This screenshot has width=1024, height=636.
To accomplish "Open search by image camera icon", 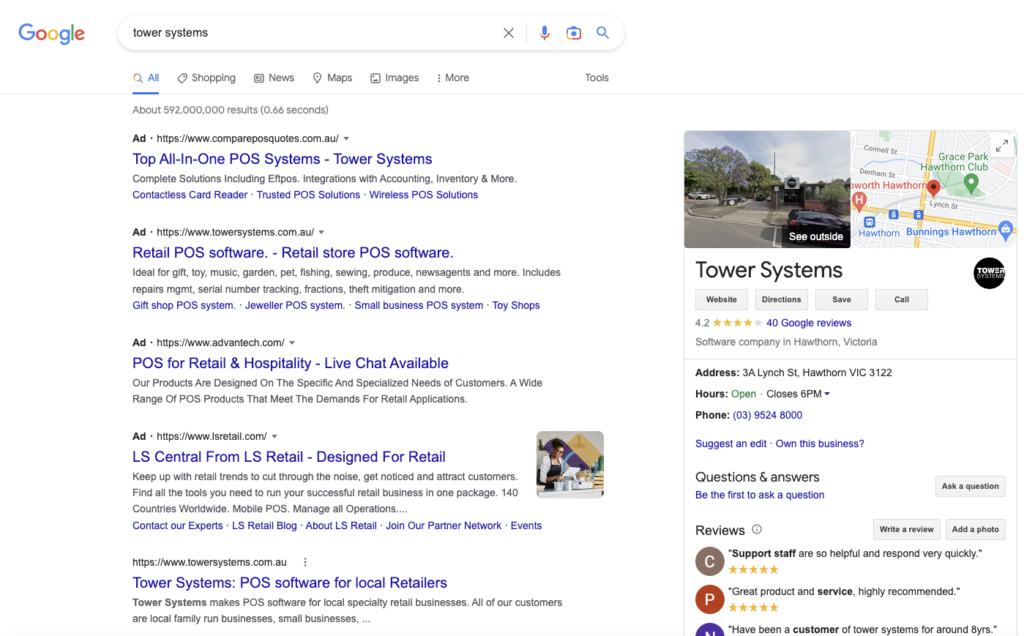I will [x=573, y=33].
